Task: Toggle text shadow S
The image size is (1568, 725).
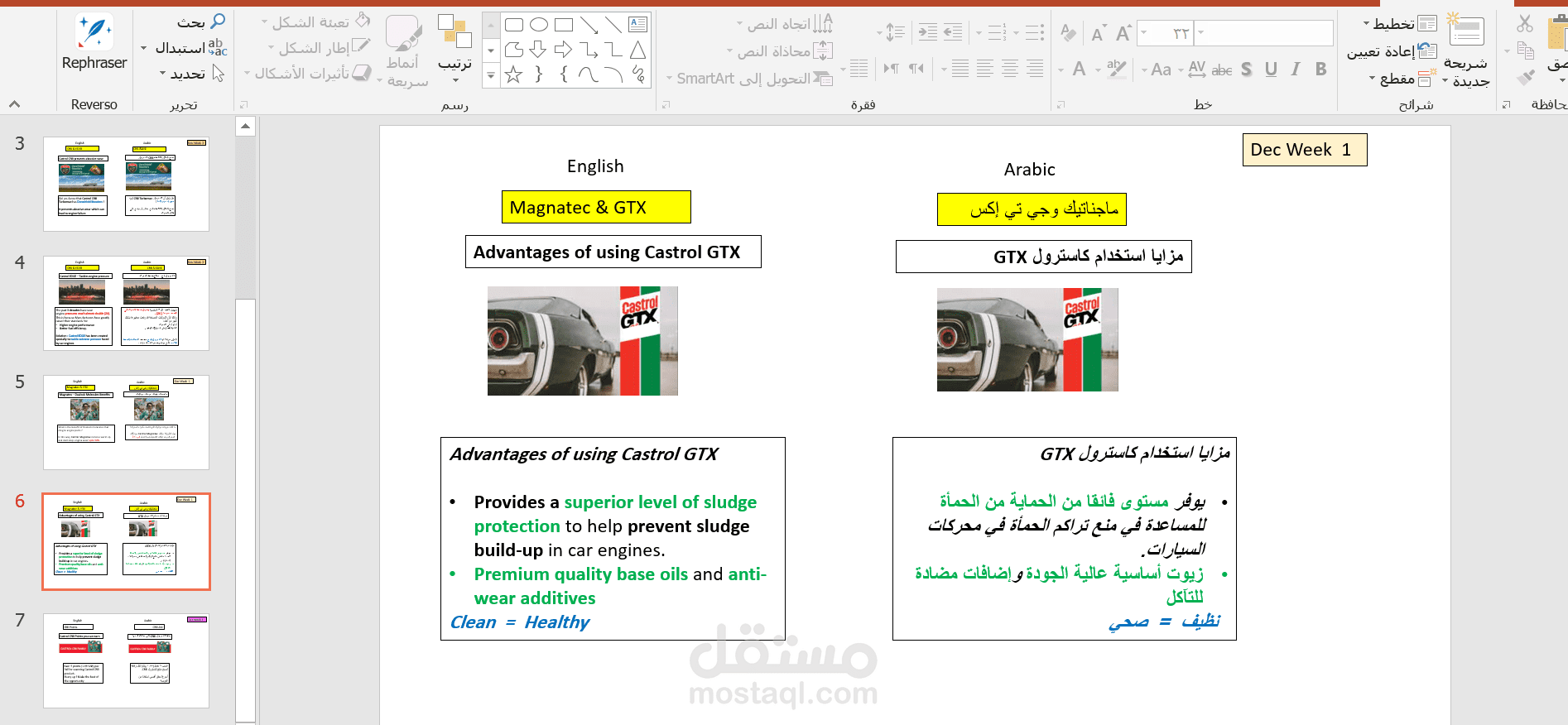Action: (x=1247, y=70)
